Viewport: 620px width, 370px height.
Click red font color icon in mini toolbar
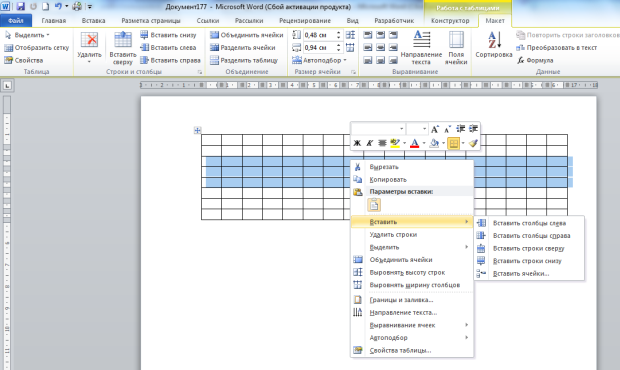[414, 143]
